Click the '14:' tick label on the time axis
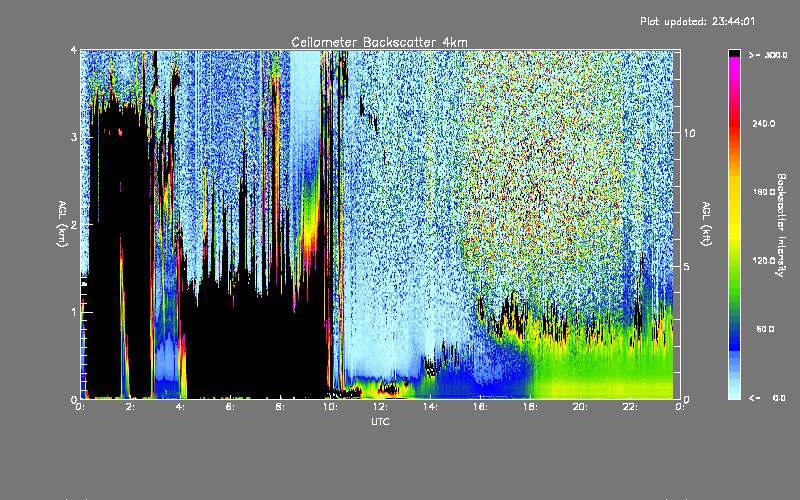 (x=431, y=407)
